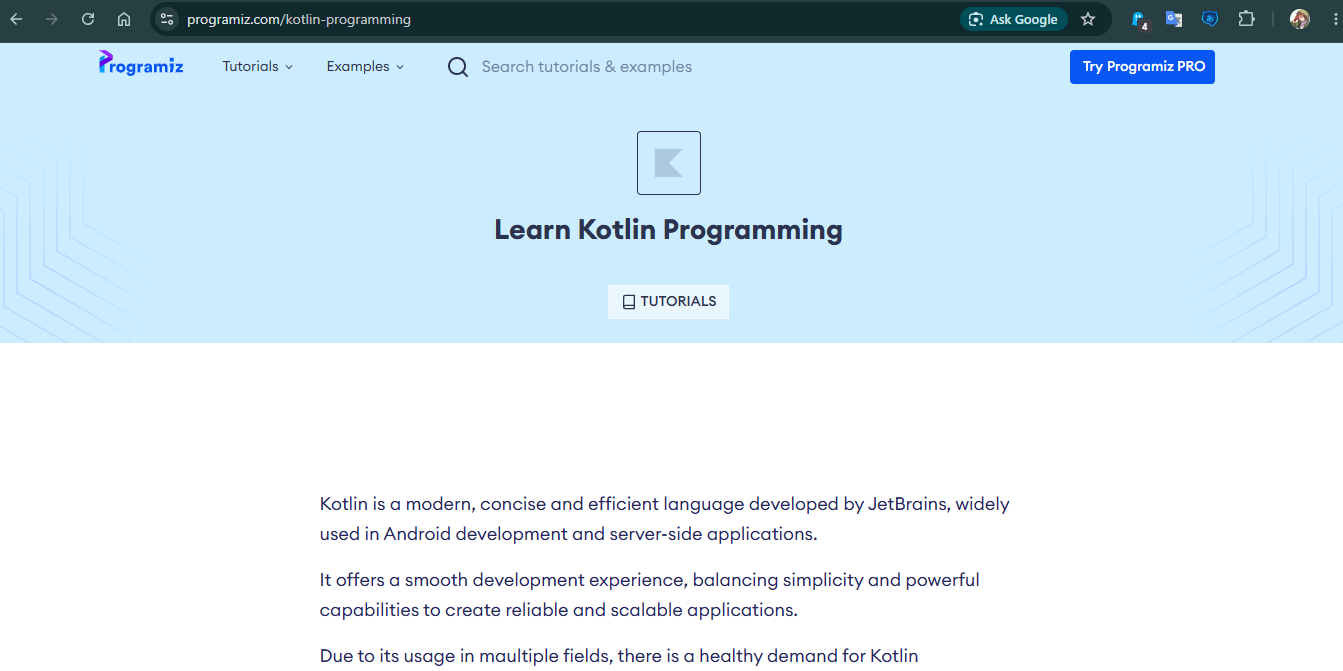
Task: Open the blue shield extension icon
Action: click(x=1210, y=19)
